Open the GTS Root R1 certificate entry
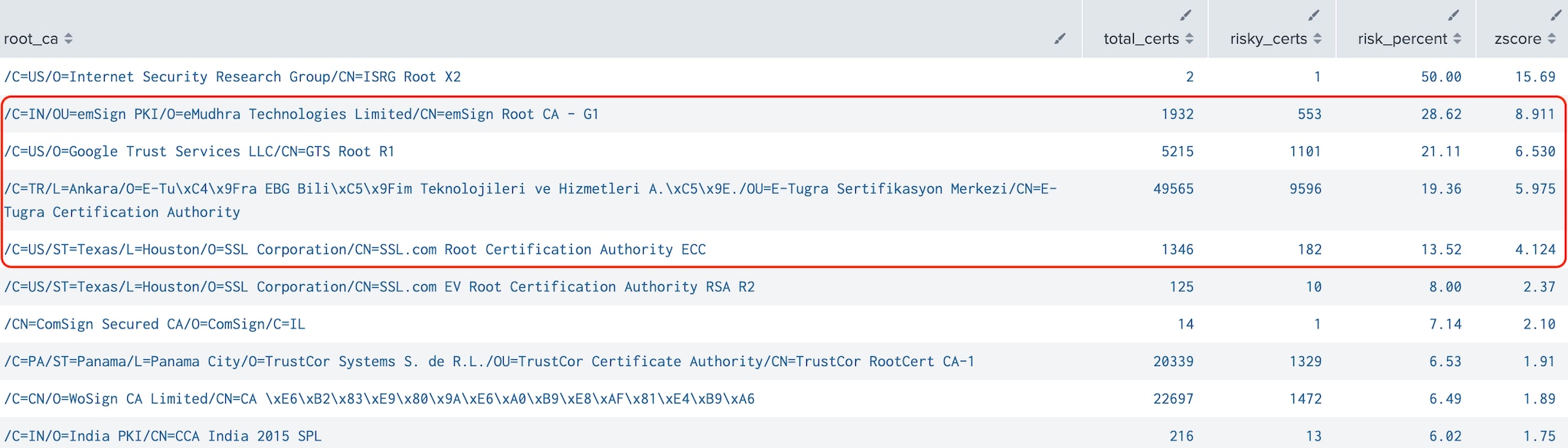The image size is (1568, 448). click(x=199, y=152)
